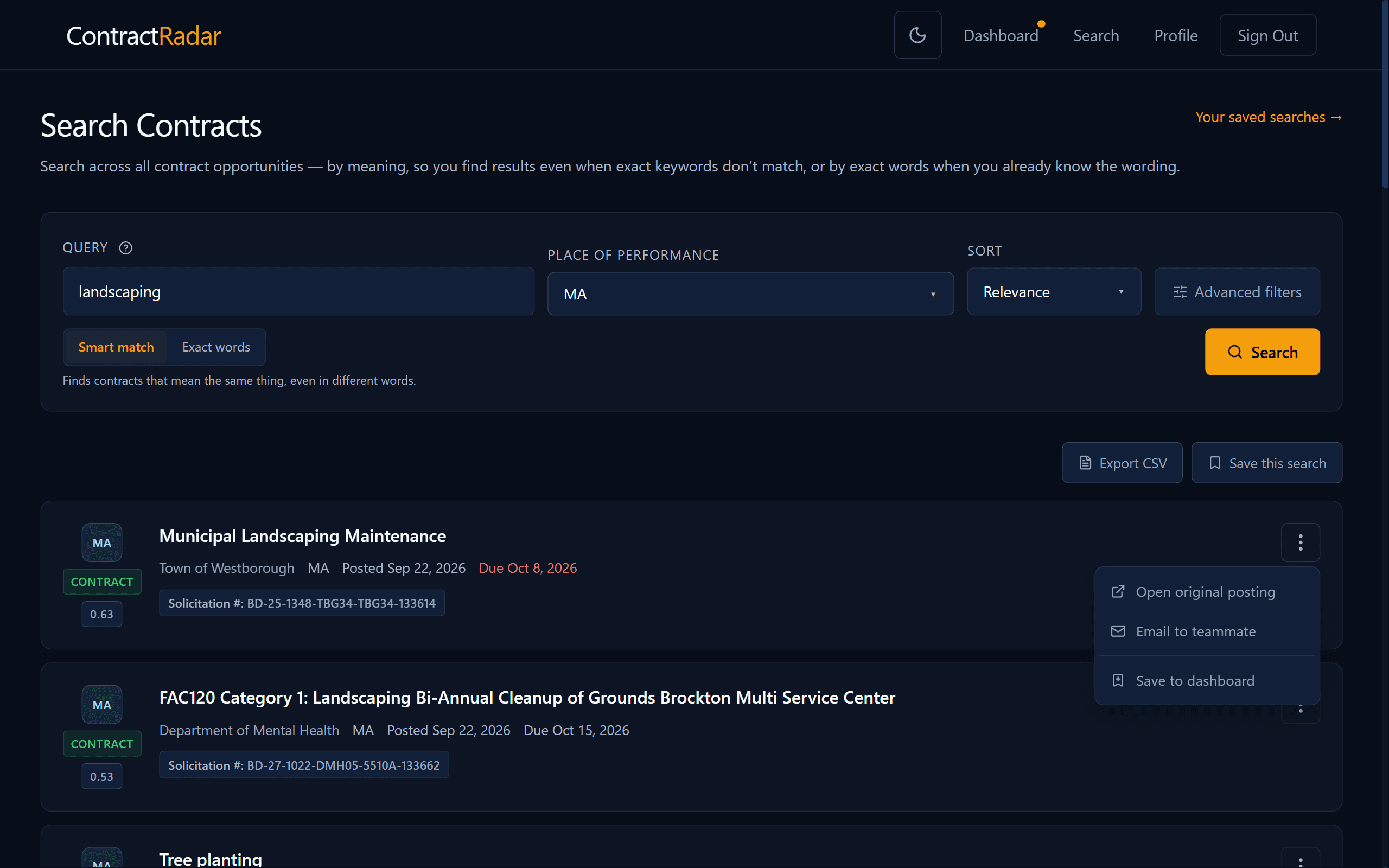Open Profile from top navigation

click(1175, 36)
